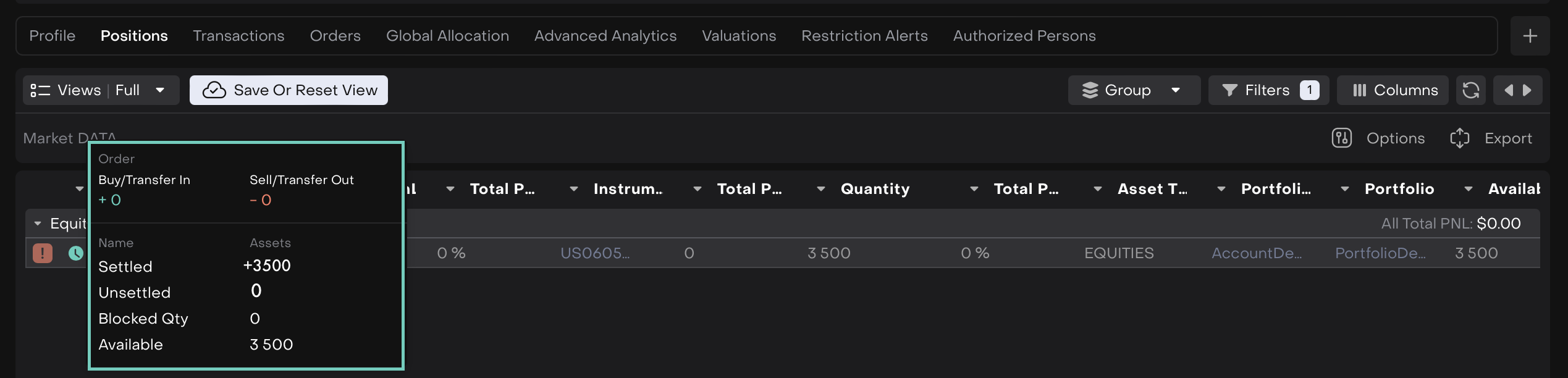Collapse the Equities group row
This screenshot has height=378, width=1568.
pos(38,224)
